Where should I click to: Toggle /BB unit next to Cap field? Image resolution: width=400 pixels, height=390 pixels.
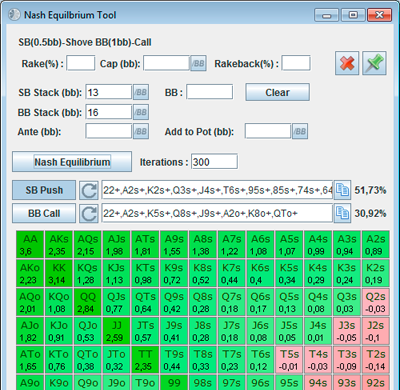coord(198,63)
